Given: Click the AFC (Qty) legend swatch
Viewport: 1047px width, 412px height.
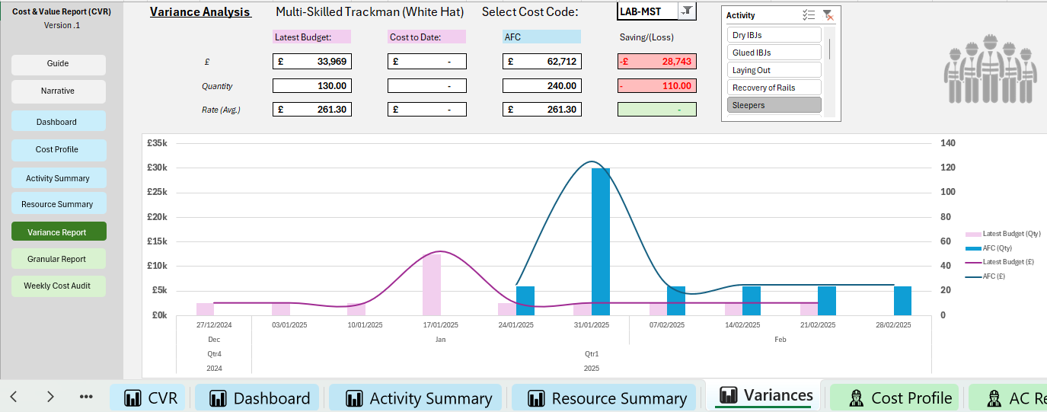Looking at the screenshot, I should point(973,248).
